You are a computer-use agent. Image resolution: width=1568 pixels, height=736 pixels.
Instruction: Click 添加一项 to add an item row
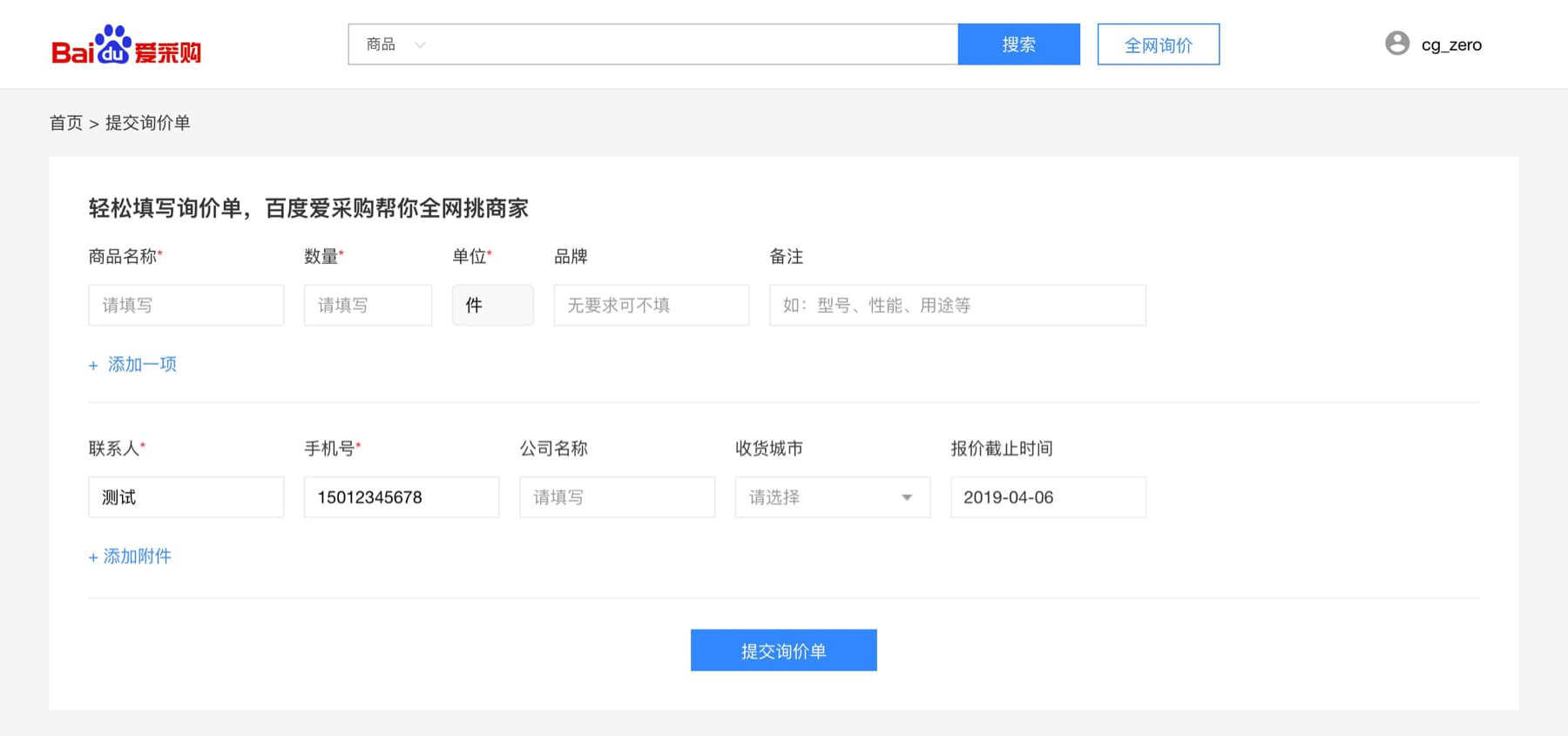click(133, 364)
